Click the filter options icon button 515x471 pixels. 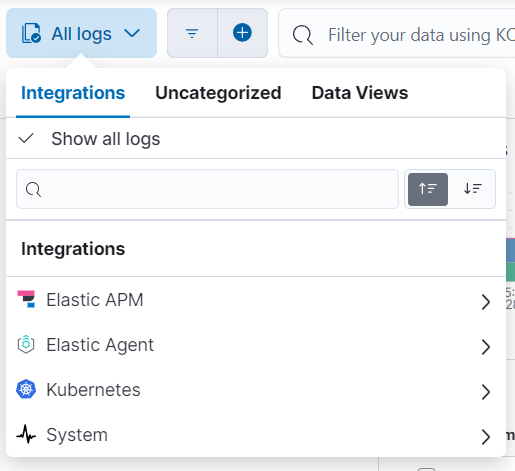192,33
